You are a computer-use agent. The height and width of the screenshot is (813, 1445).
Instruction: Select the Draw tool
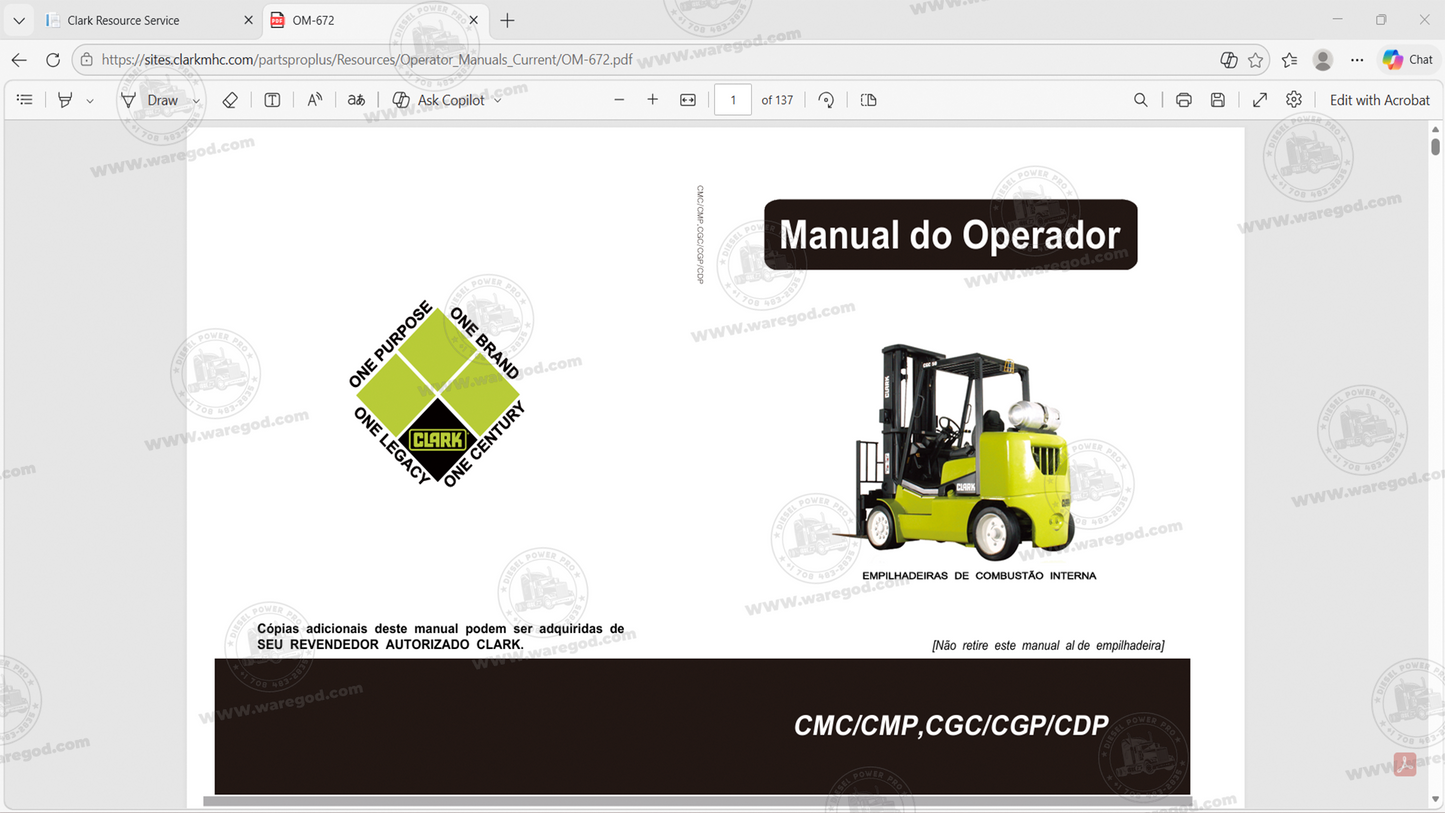click(149, 100)
